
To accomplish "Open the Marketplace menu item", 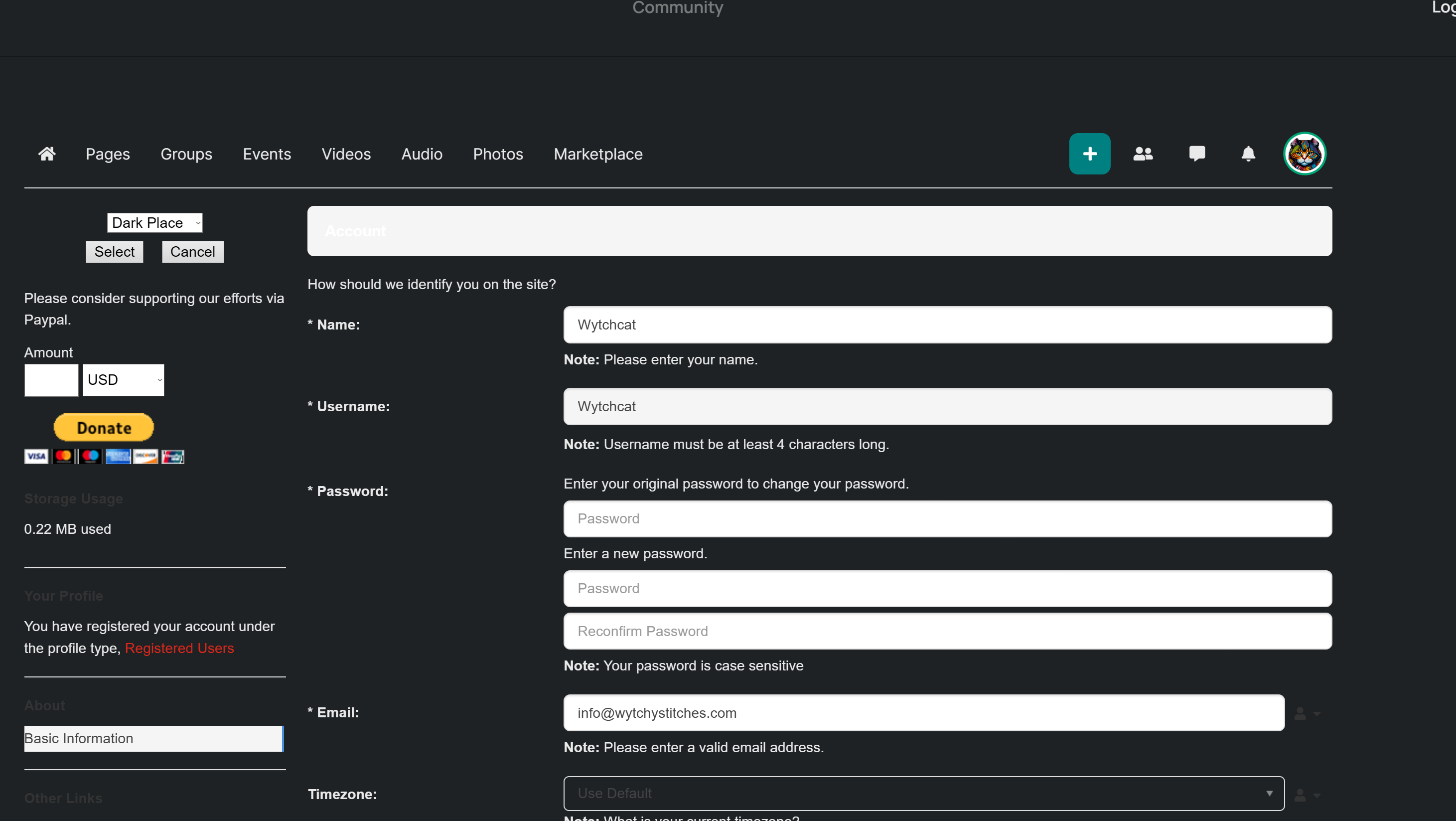I will point(597,155).
